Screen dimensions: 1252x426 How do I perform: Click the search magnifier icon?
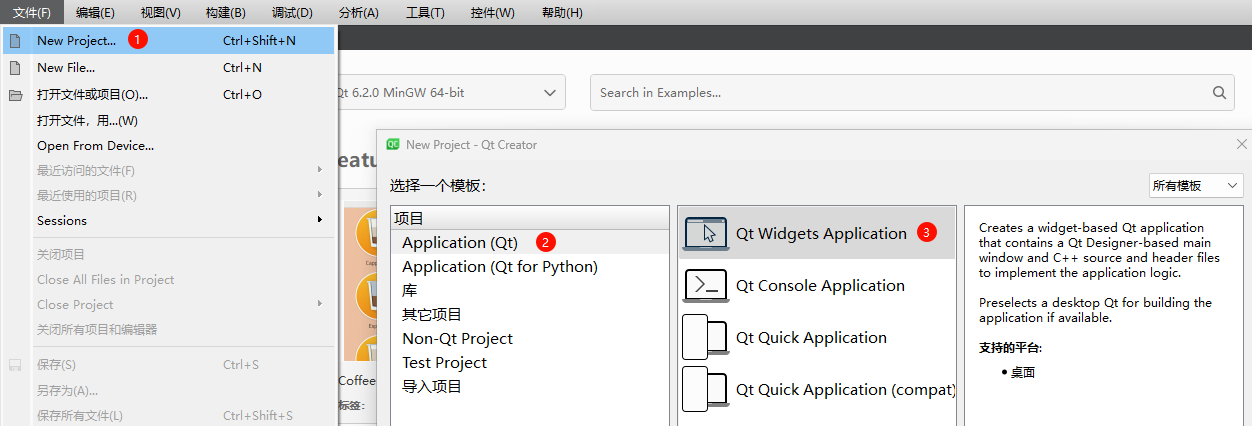1219,92
